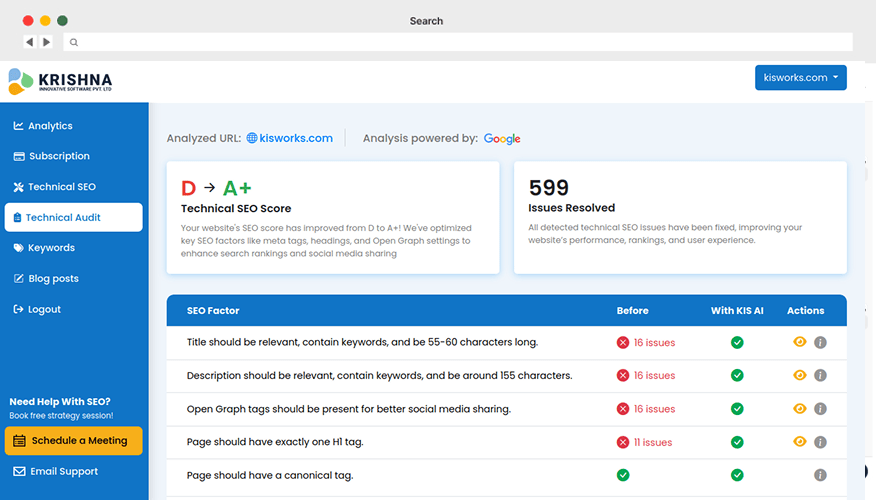The image size is (876, 500).
Task: Click the search magnifier icon in the address bar
Action: pyautogui.click(x=74, y=42)
